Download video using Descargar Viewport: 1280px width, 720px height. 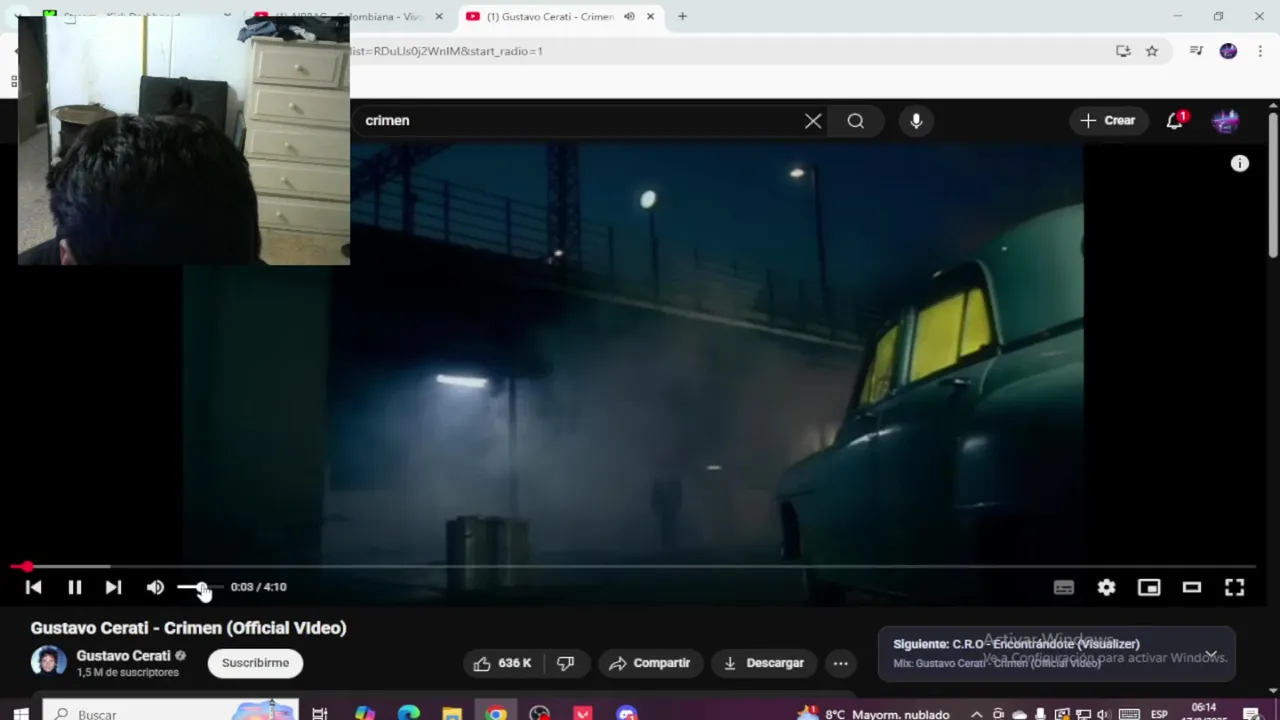[764, 663]
